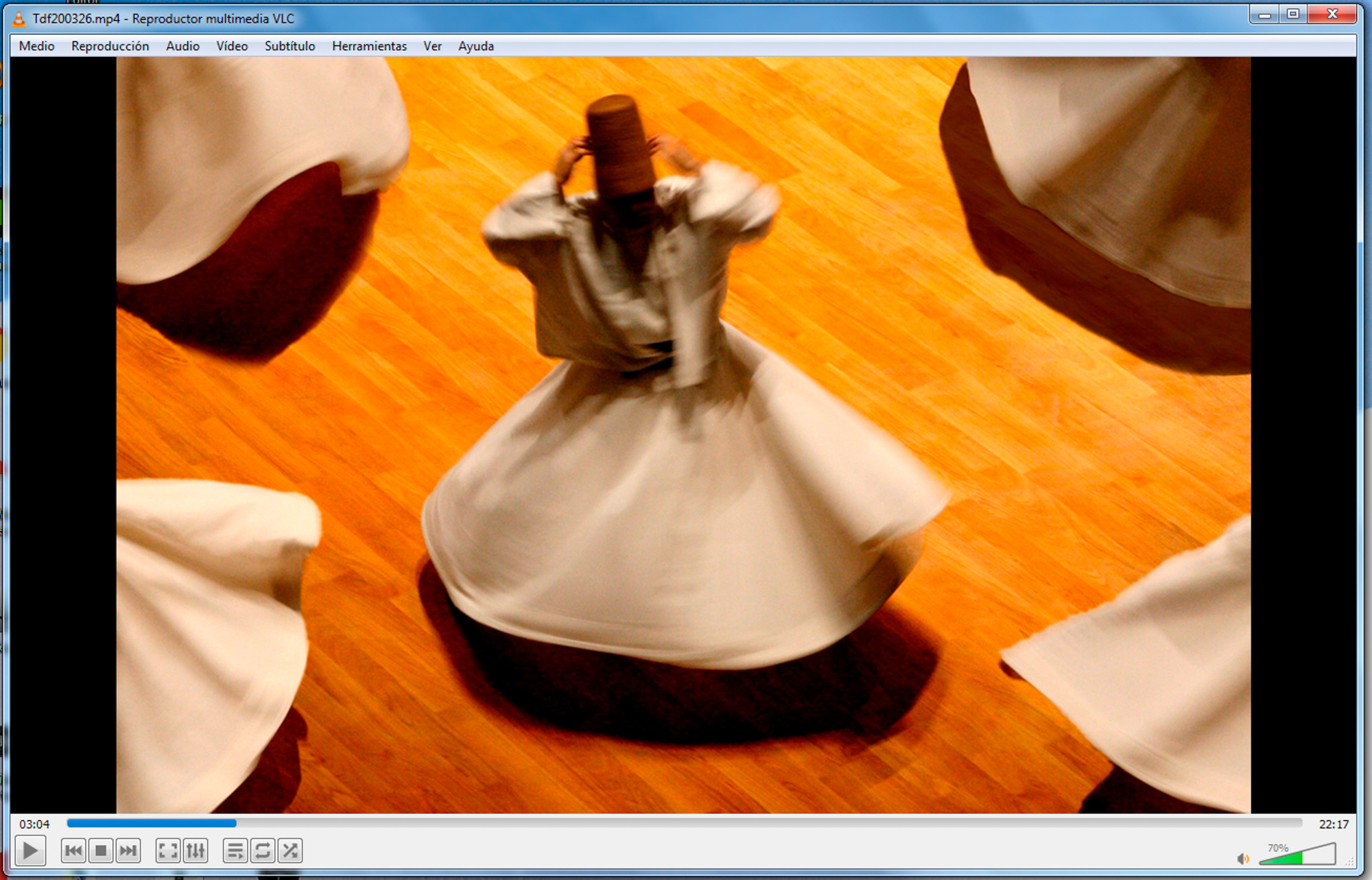Start playback with the Play button
The image size is (1372, 880).
[x=30, y=851]
